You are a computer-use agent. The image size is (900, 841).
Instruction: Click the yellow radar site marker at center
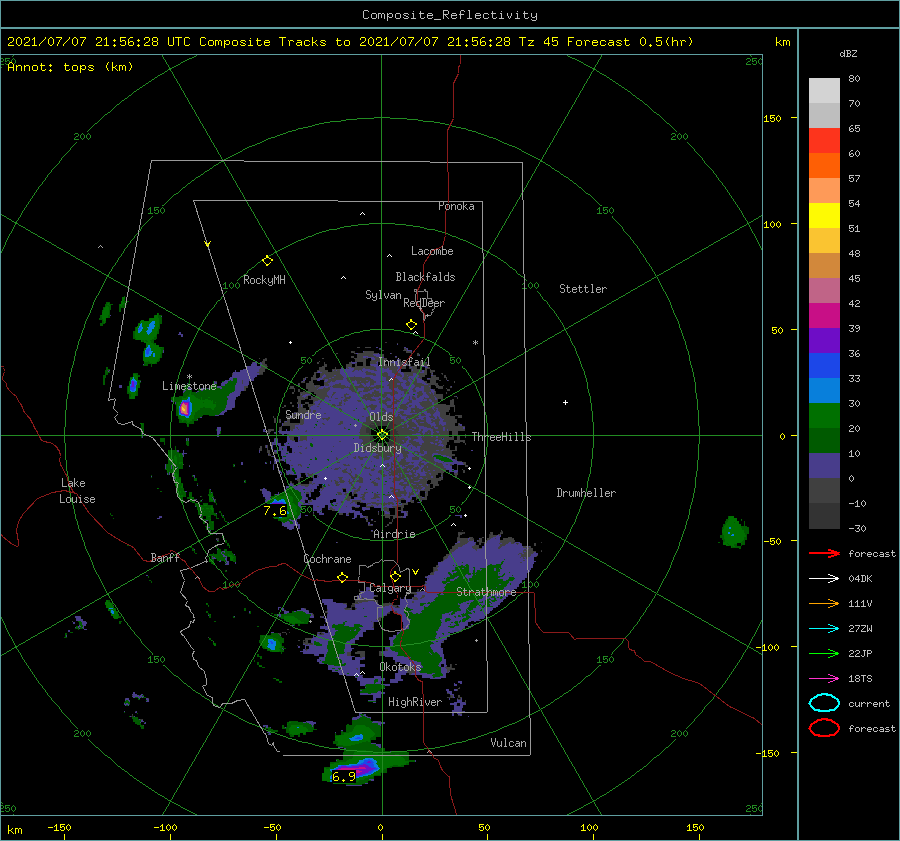(x=382, y=435)
